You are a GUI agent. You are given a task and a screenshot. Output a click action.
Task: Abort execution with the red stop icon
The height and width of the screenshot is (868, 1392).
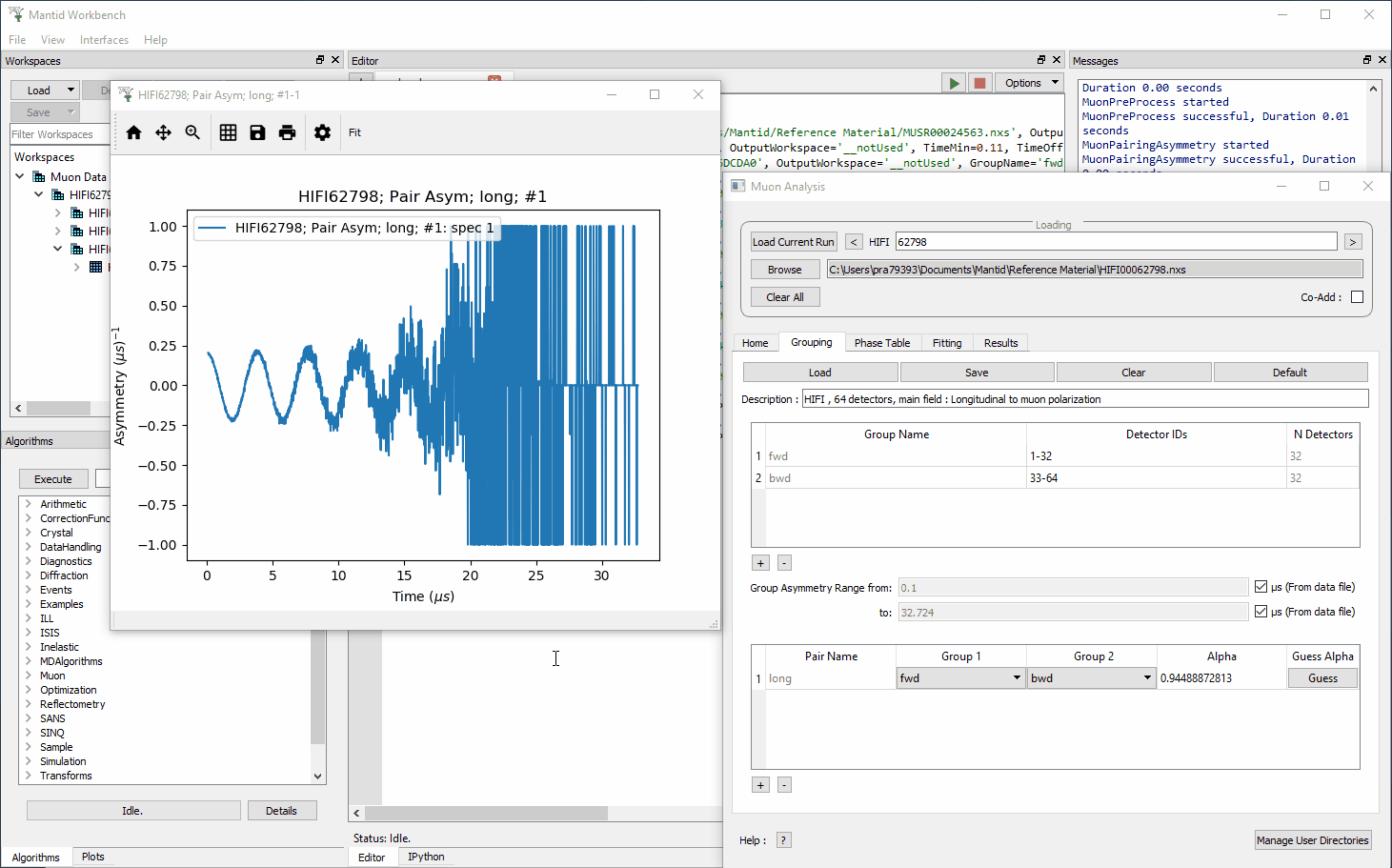coord(979,82)
